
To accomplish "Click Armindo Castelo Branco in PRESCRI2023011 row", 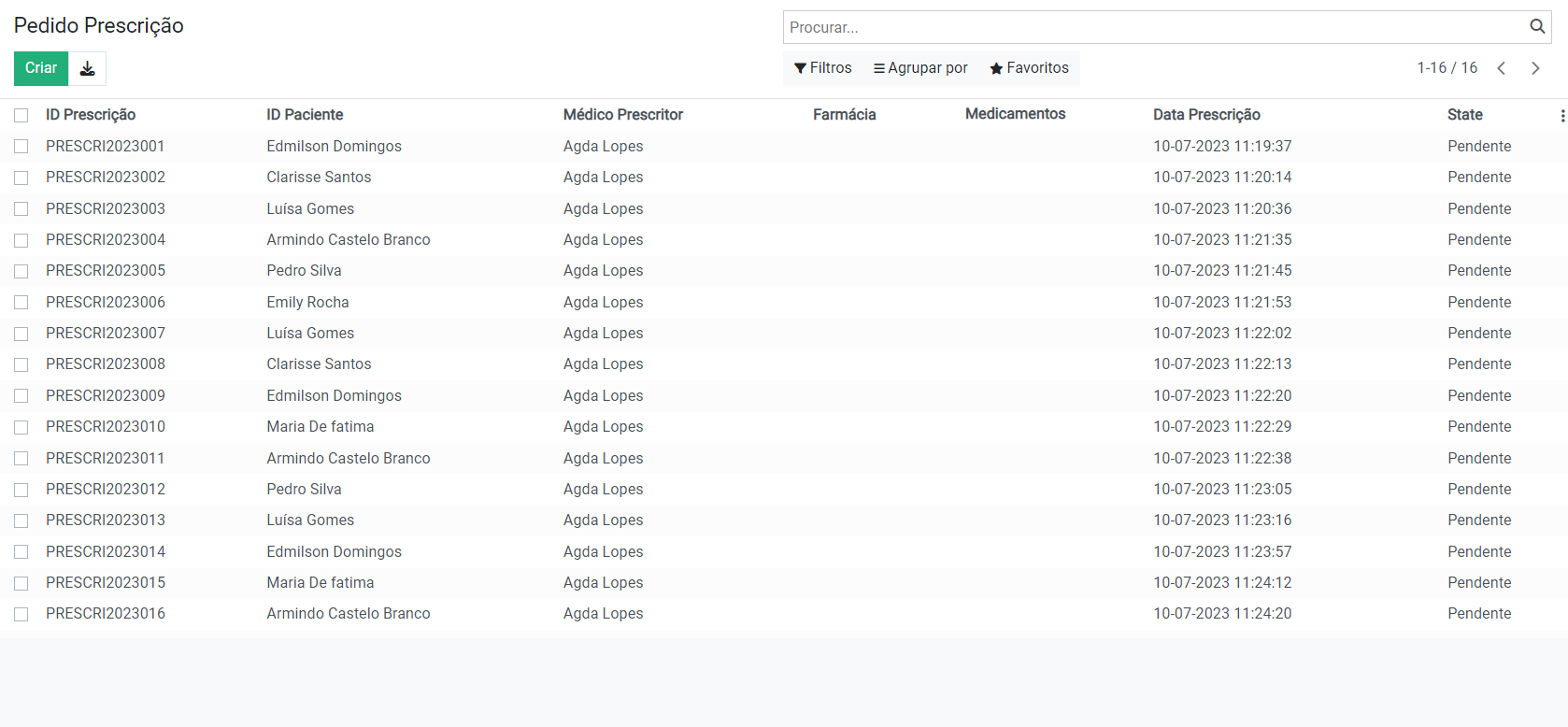I will click(x=349, y=458).
